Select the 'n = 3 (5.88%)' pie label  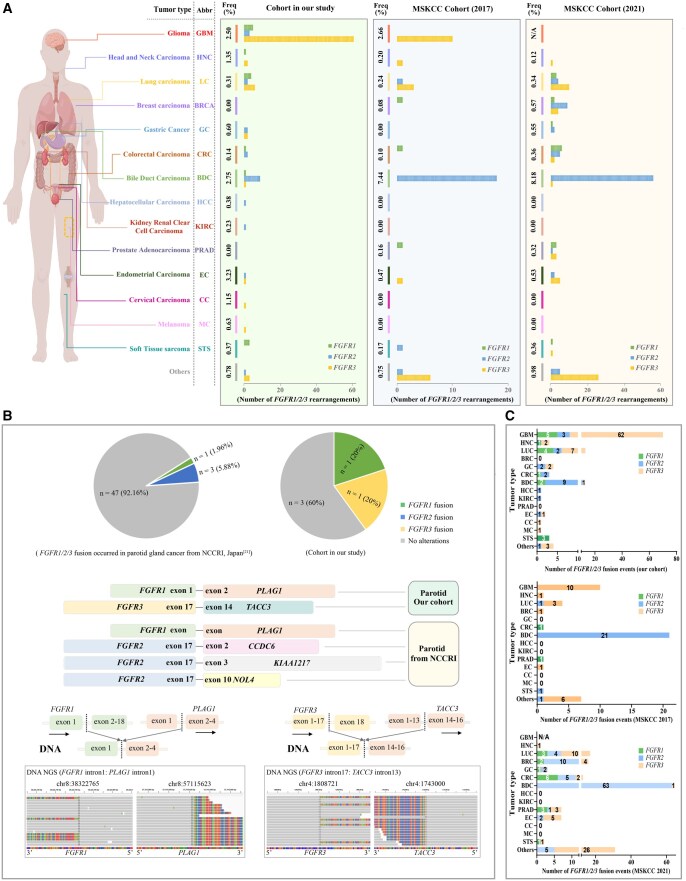coord(220,468)
